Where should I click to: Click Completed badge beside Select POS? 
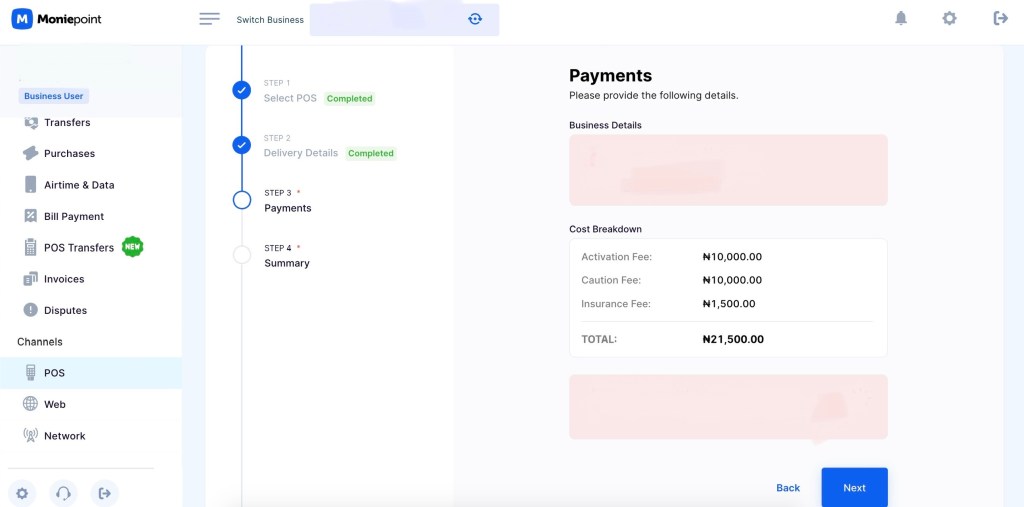point(349,99)
